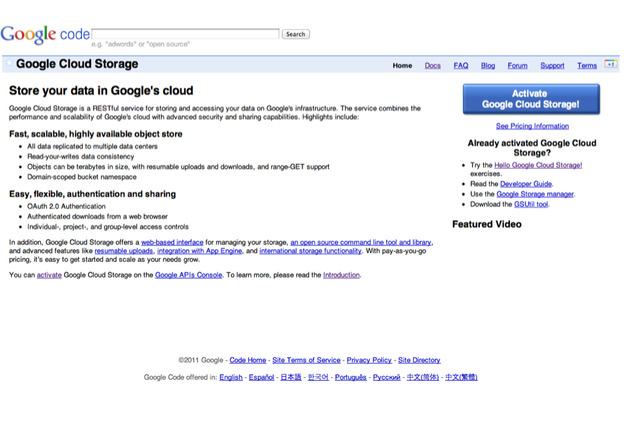Click heading Already activated Google Cloud Storage?
This screenshot has width=640, height=426.
532,148
